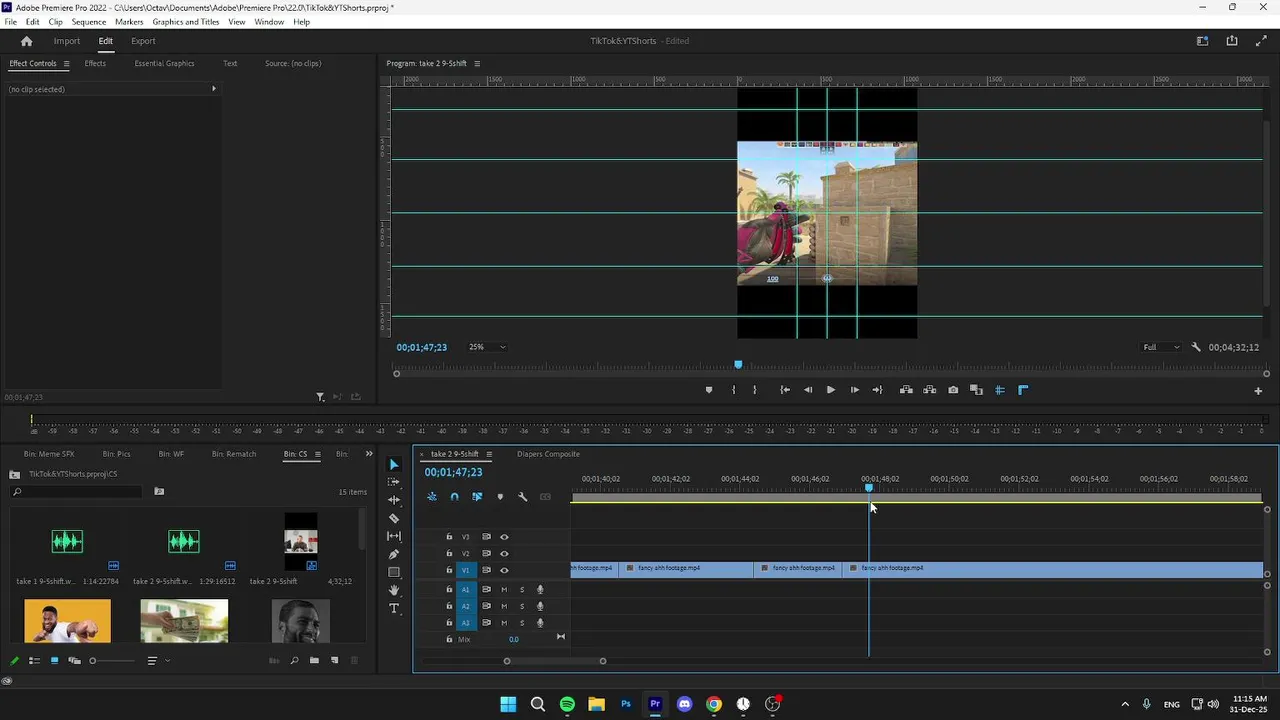1280x720 pixels.
Task: Open the Sequence menu
Action: [x=89, y=21]
